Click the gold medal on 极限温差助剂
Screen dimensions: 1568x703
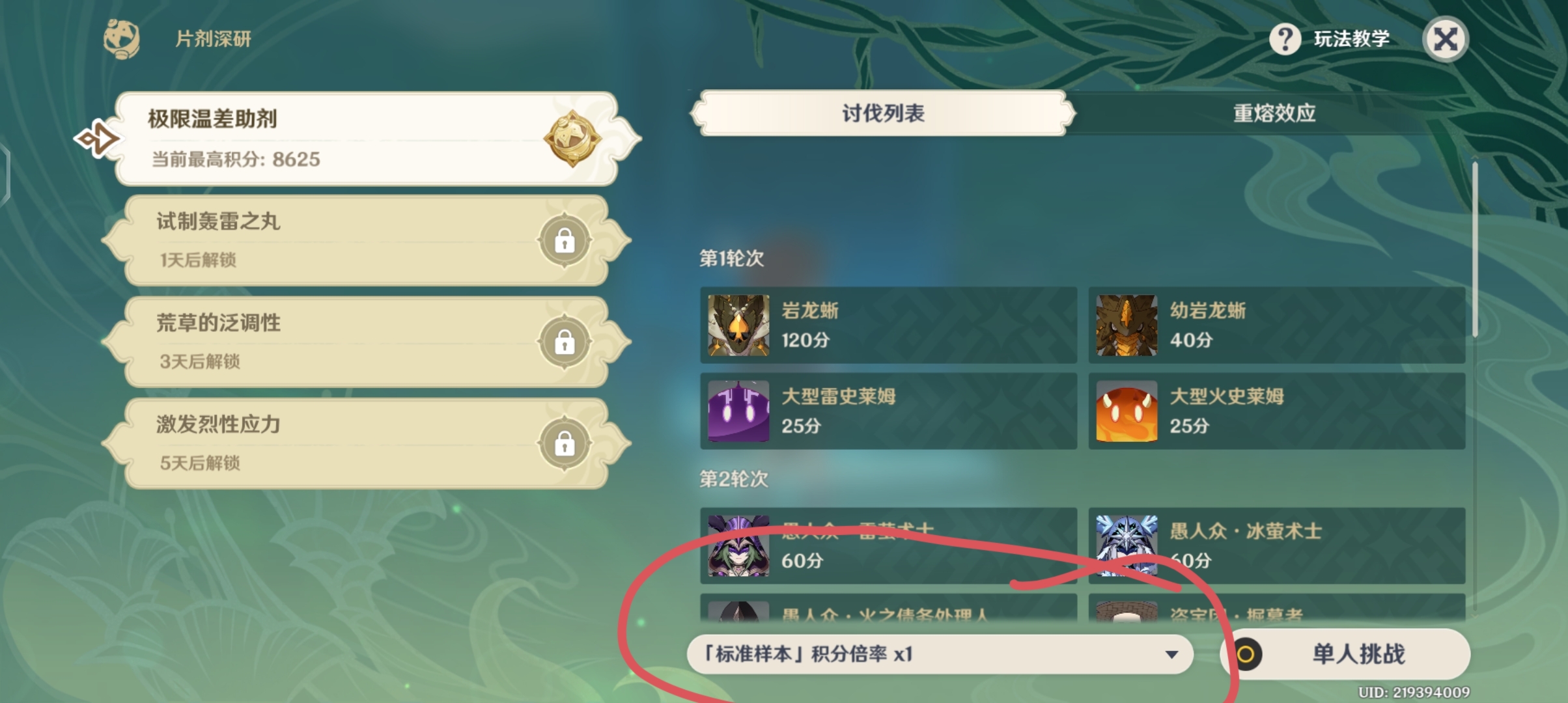click(x=572, y=139)
